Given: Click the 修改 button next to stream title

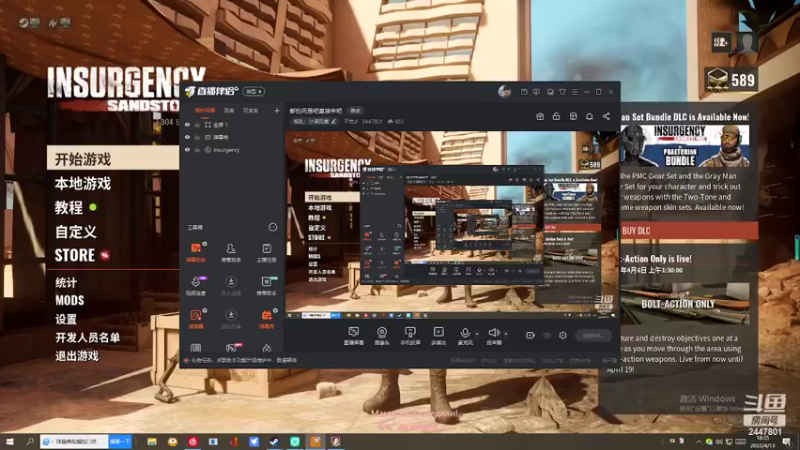Looking at the screenshot, I should coord(355,110).
